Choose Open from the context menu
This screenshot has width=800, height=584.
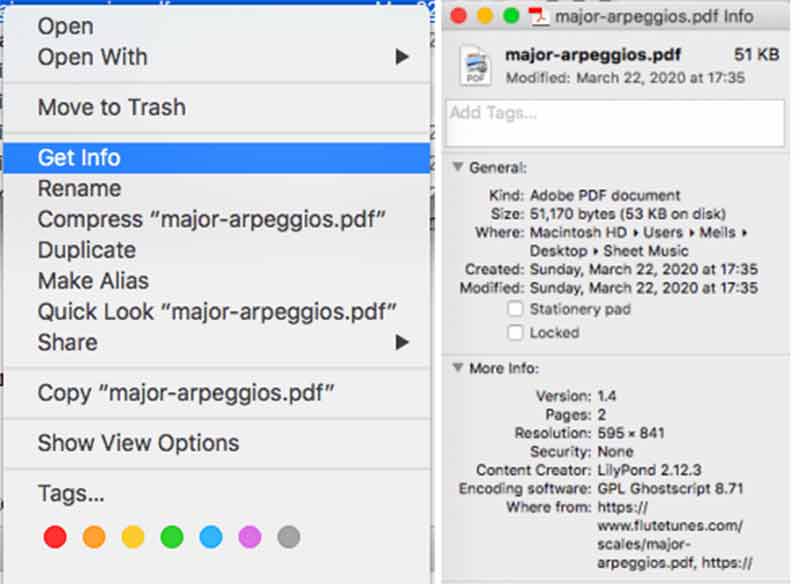tap(217, 26)
